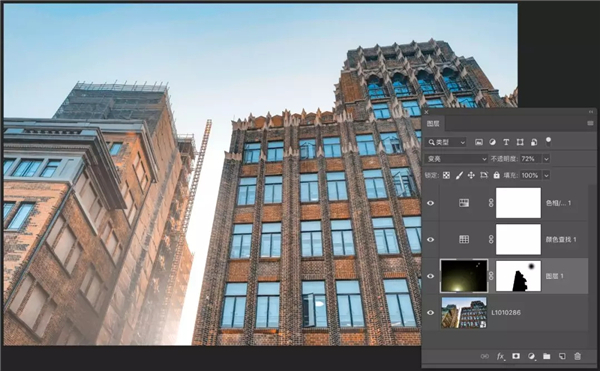
Task: Filter layers by smart object icon
Action: click(533, 142)
